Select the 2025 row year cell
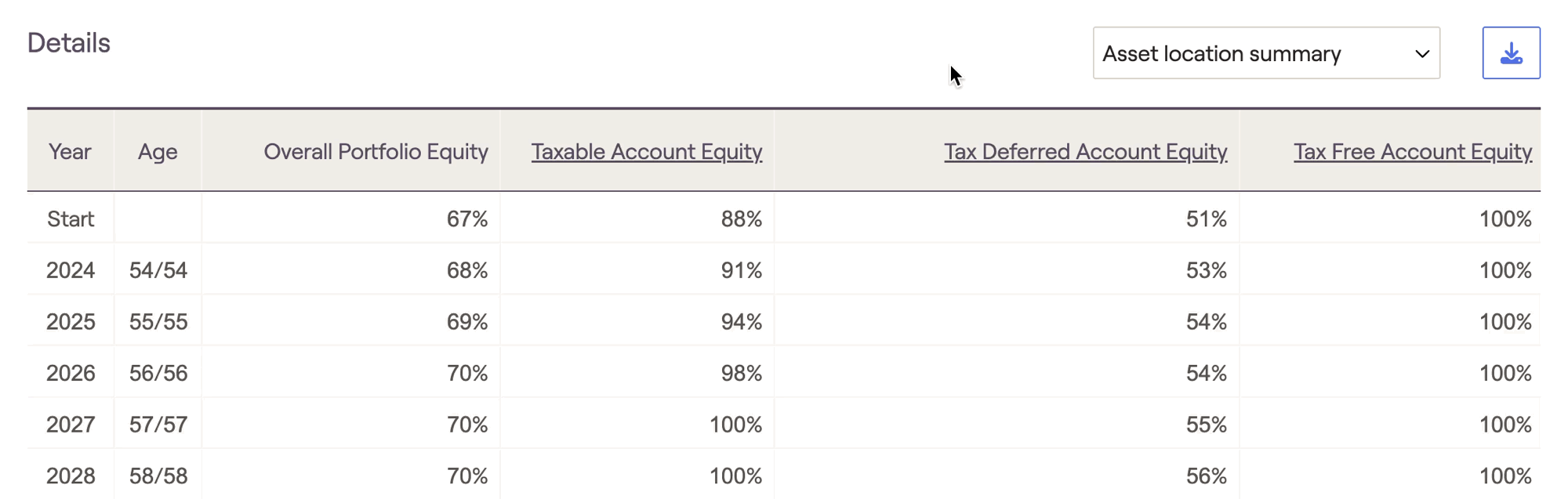 71,322
